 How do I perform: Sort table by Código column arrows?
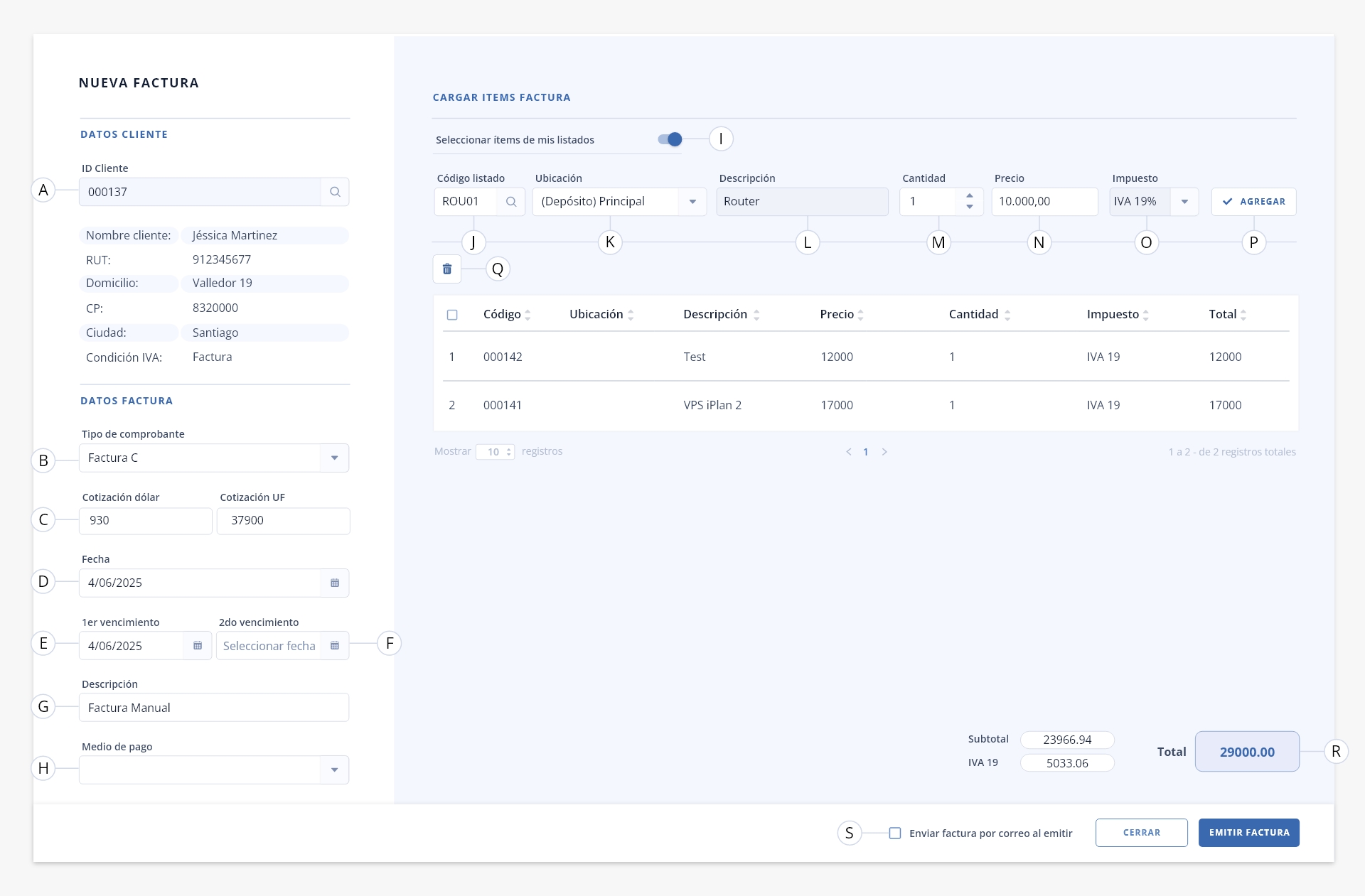[x=528, y=315]
